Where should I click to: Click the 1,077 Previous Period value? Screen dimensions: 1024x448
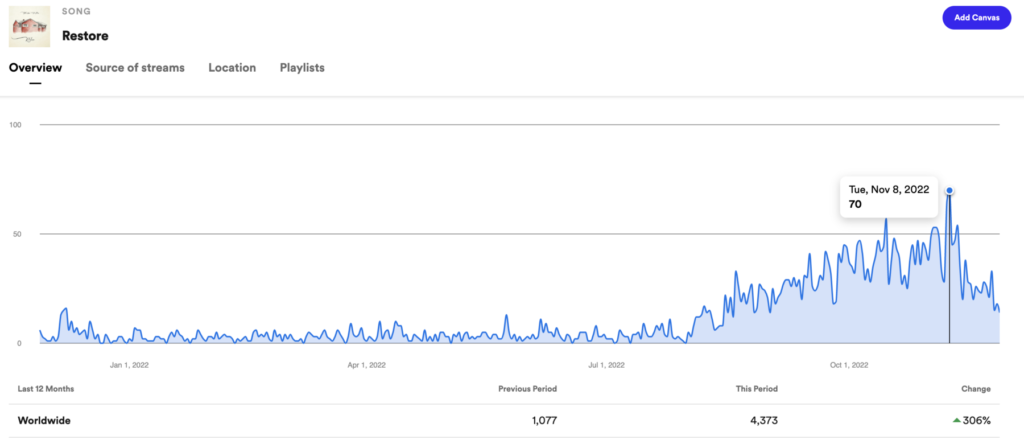[544, 421]
